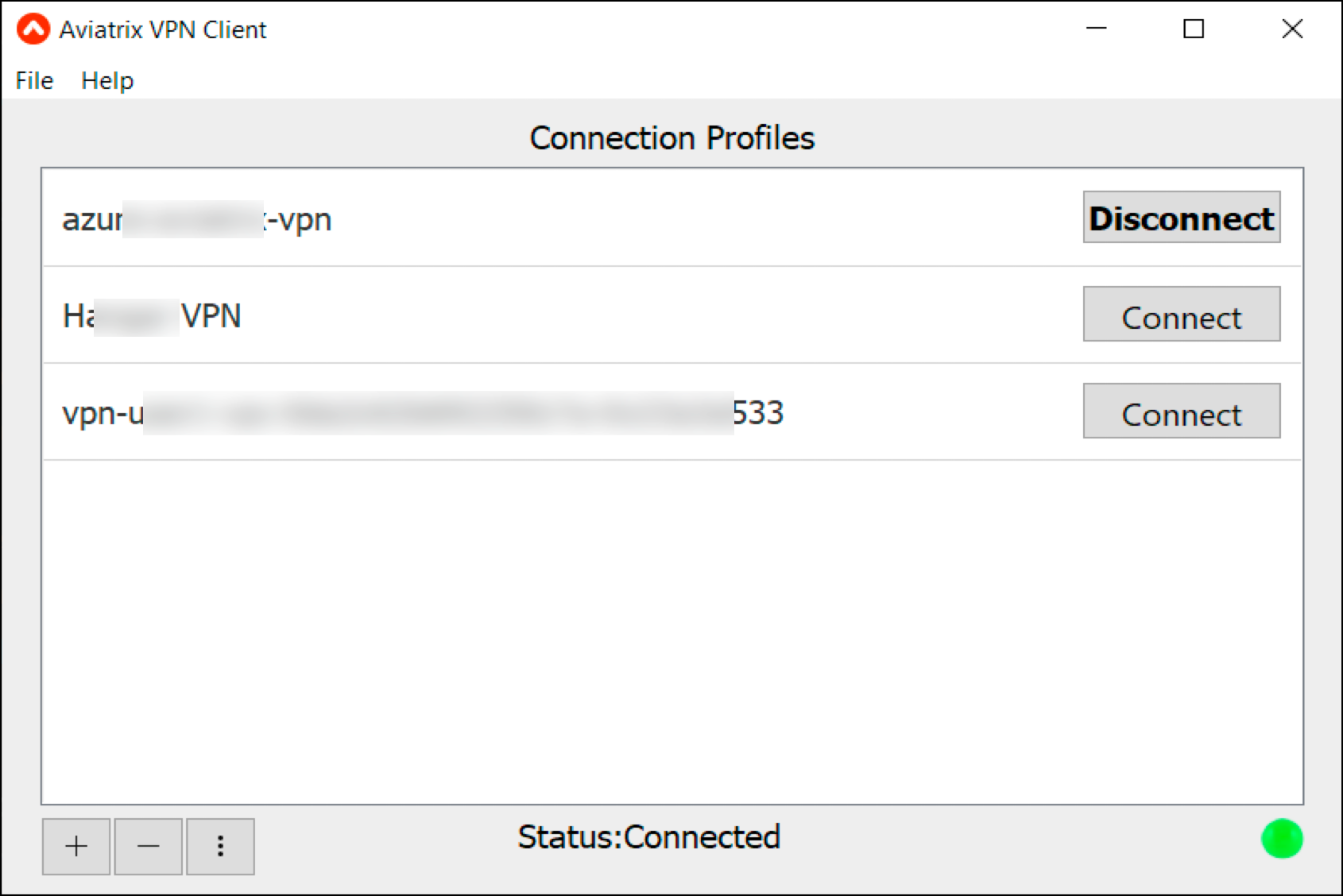The width and height of the screenshot is (1343, 896).
Task: Click the green connection status indicator
Action: (1281, 838)
